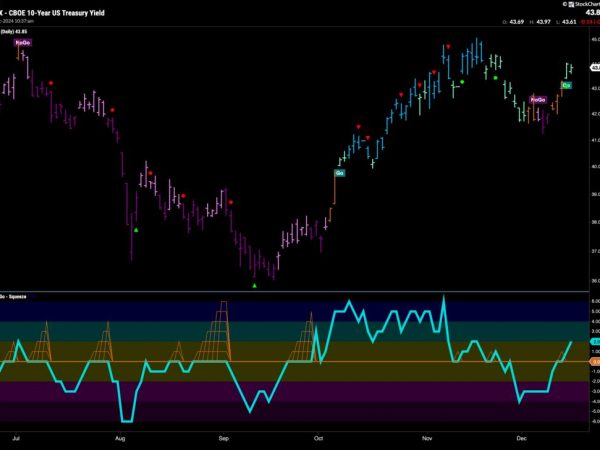Screen dimensions: 600x450
Task: Click the green triangle marker at the August low
Action: [136, 230]
